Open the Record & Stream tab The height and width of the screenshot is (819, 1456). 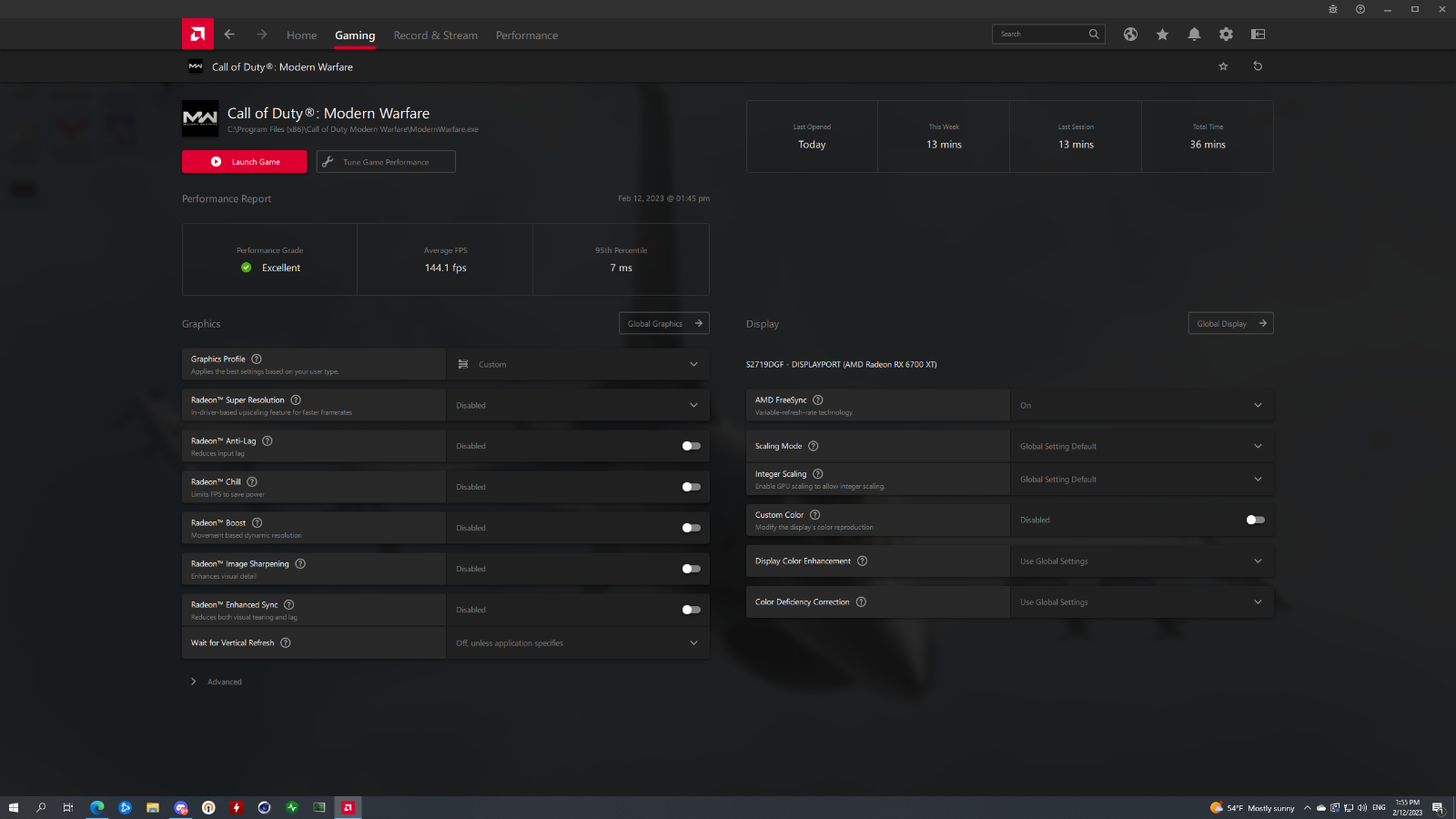436,35
